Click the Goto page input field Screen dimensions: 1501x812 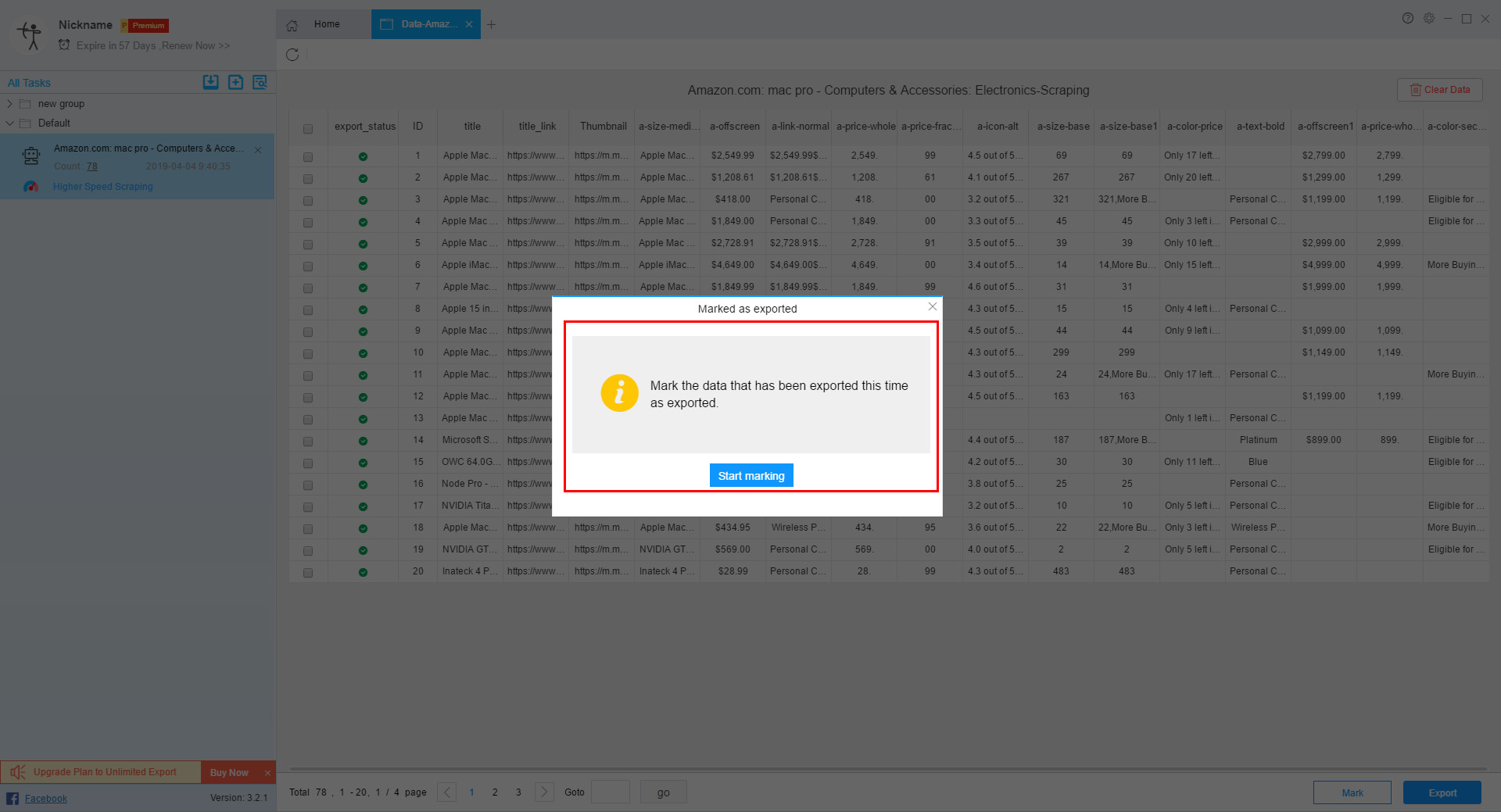pyautogui.click(x=611, y=792)
